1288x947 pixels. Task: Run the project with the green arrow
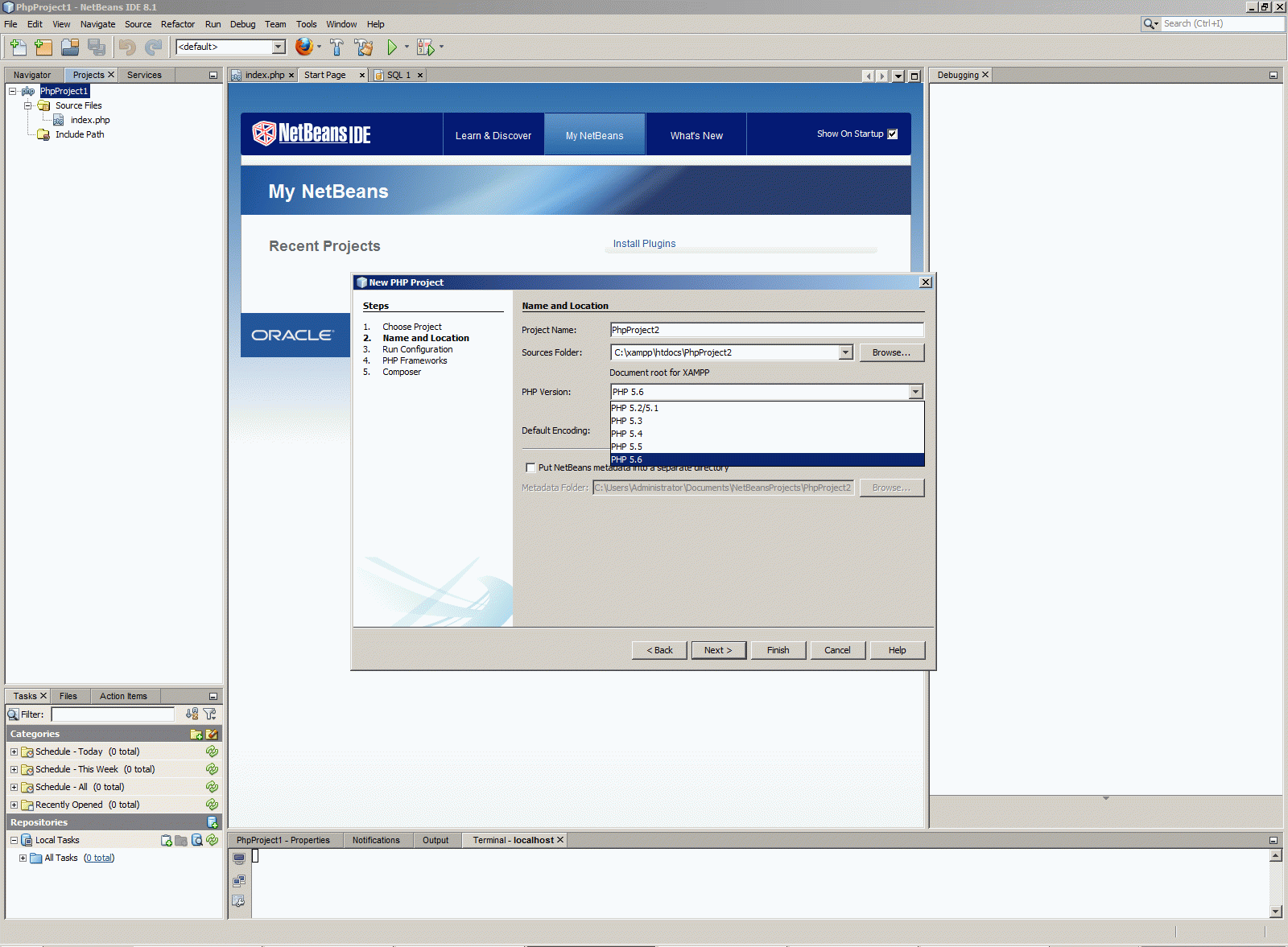[392, 47]
